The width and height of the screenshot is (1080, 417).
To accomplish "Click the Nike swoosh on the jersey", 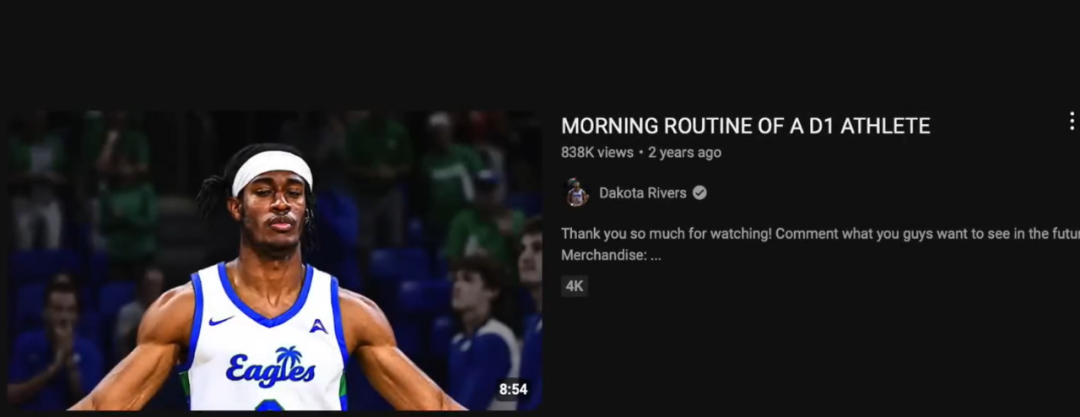I will tap(221, 320).
